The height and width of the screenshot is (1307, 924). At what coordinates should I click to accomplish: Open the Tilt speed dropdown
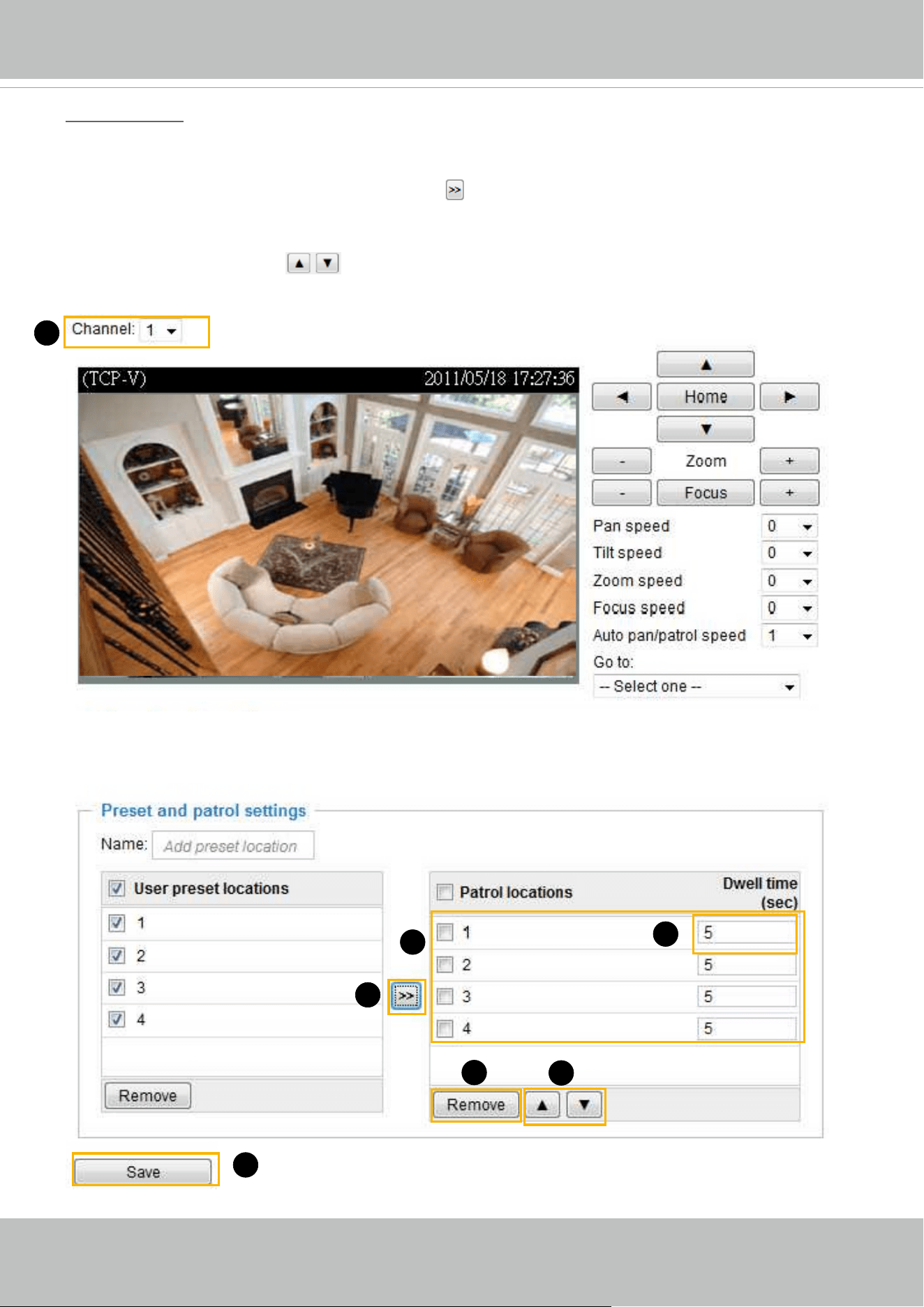pos(789,554)
